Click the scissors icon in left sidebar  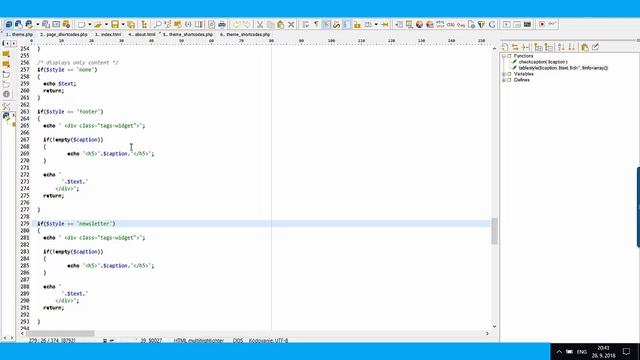[6, 106]
